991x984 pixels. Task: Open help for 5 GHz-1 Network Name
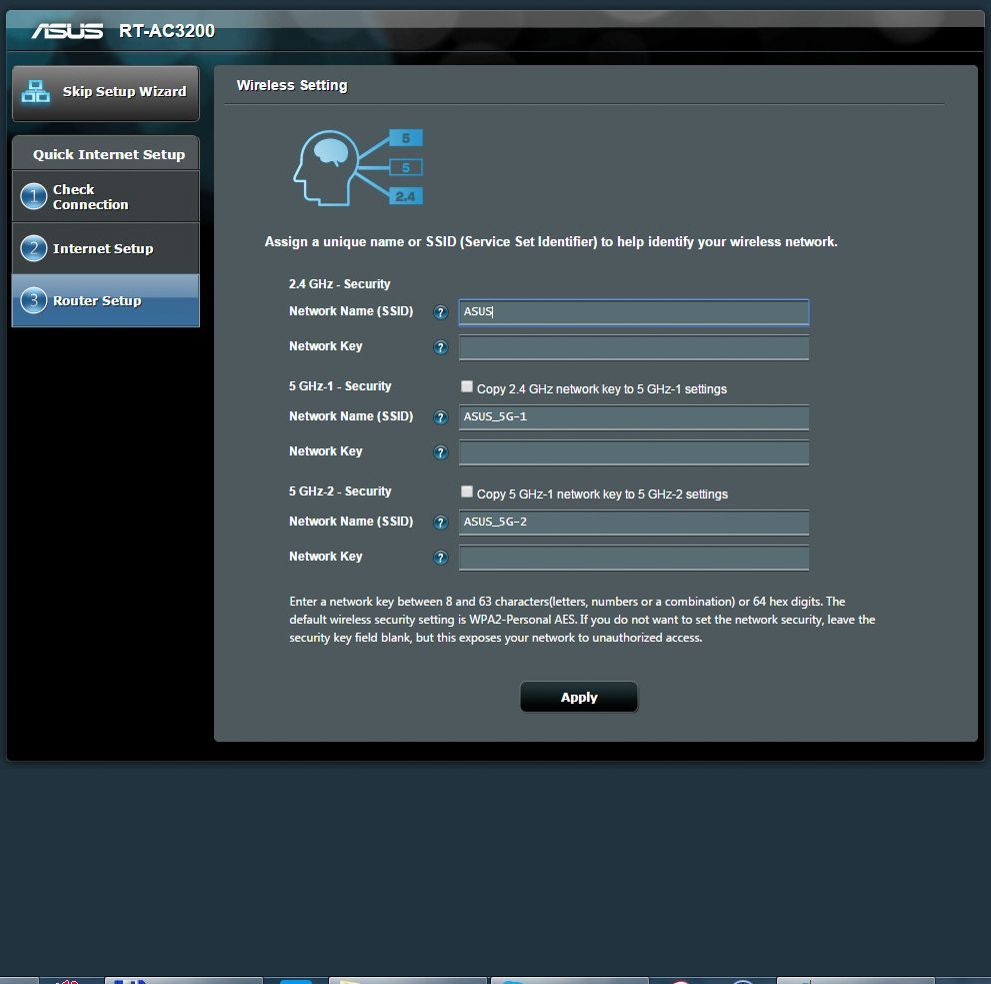(440, 418)
